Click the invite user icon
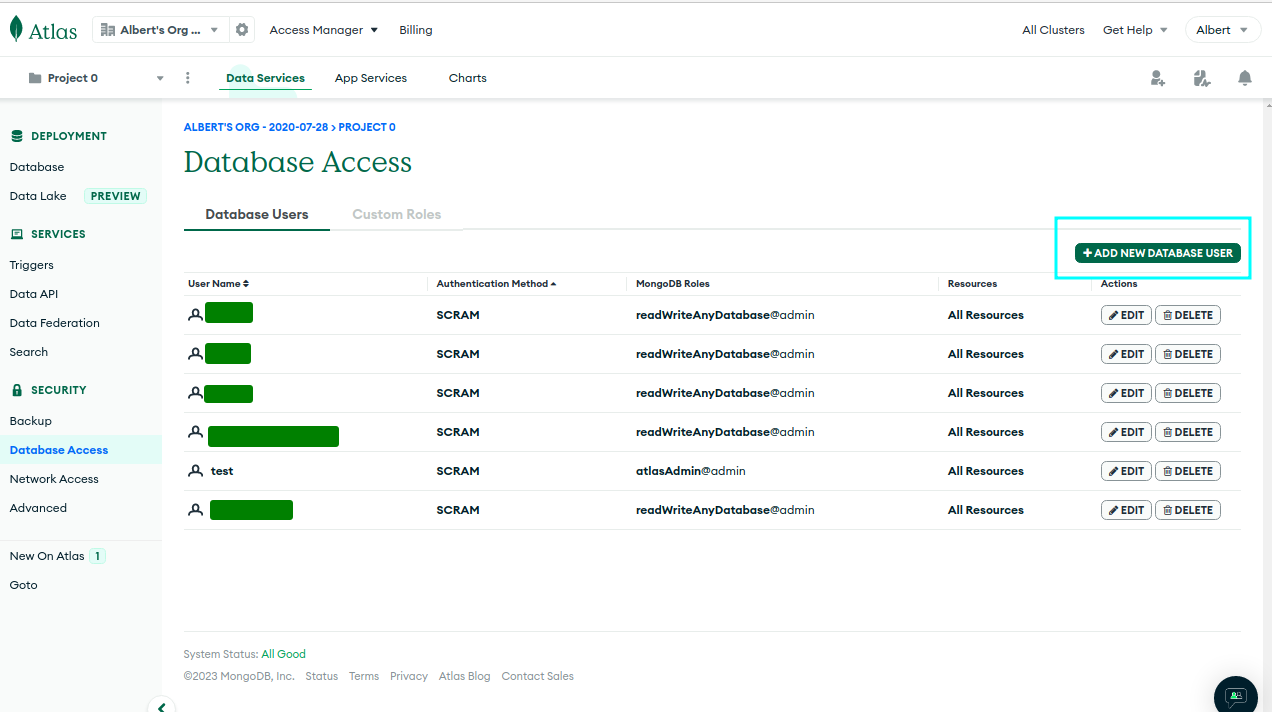Image resolution: width=1272 pixels, height=712 pixels. (1158, 78)
